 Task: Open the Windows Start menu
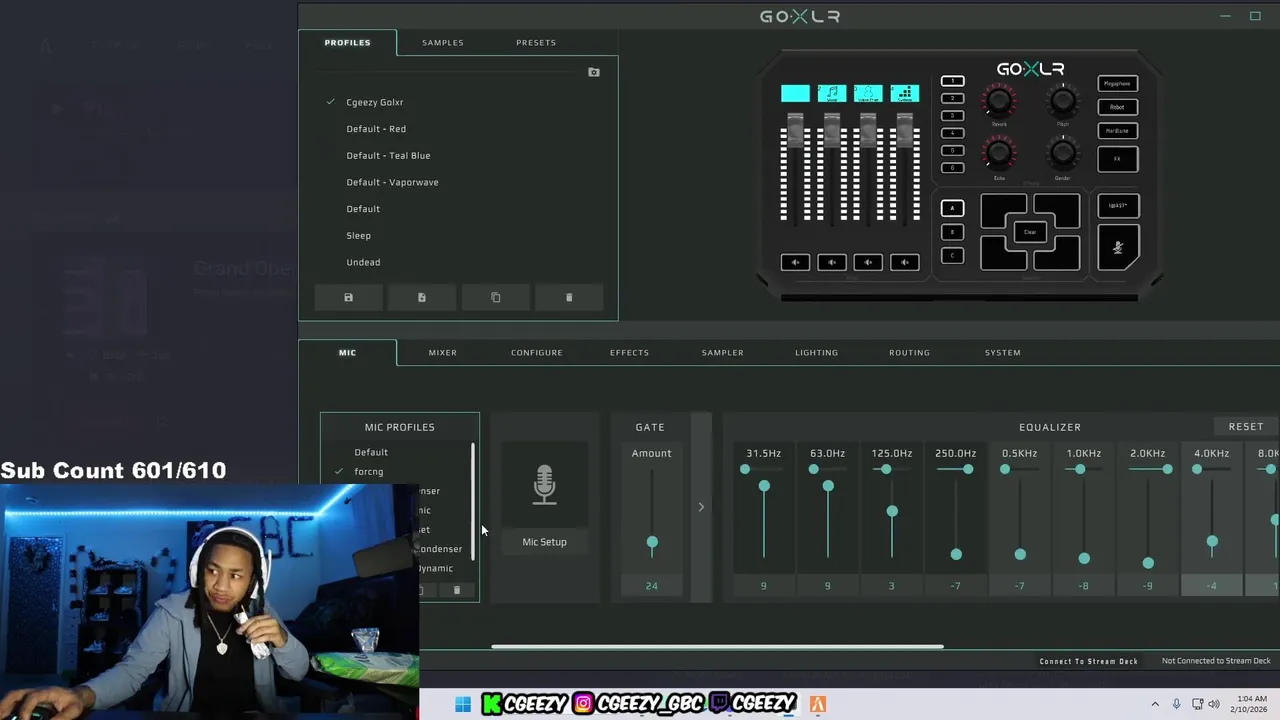[x=463, y=704]
